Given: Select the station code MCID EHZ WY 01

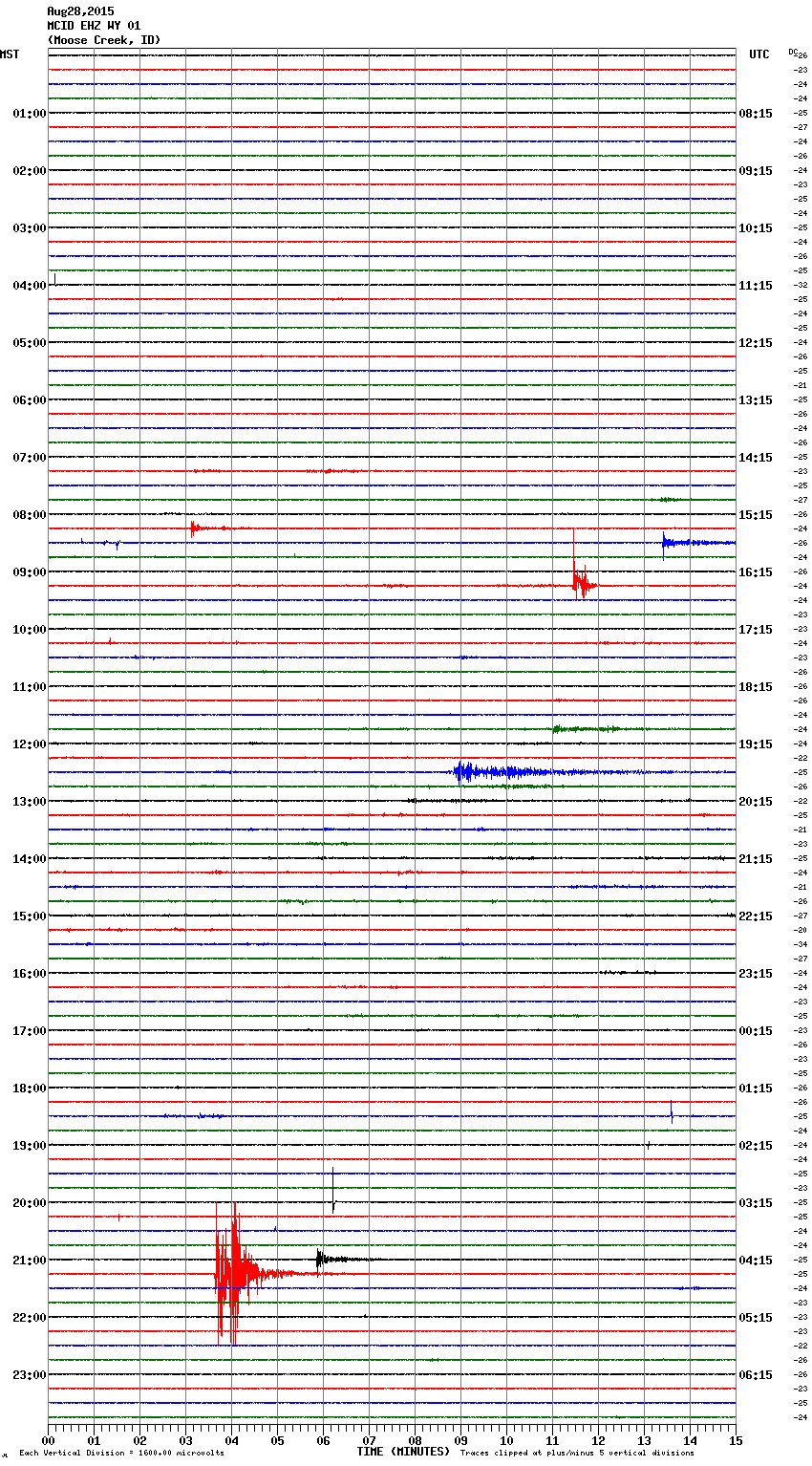Looking at the screenshot, I should (94, 26).
